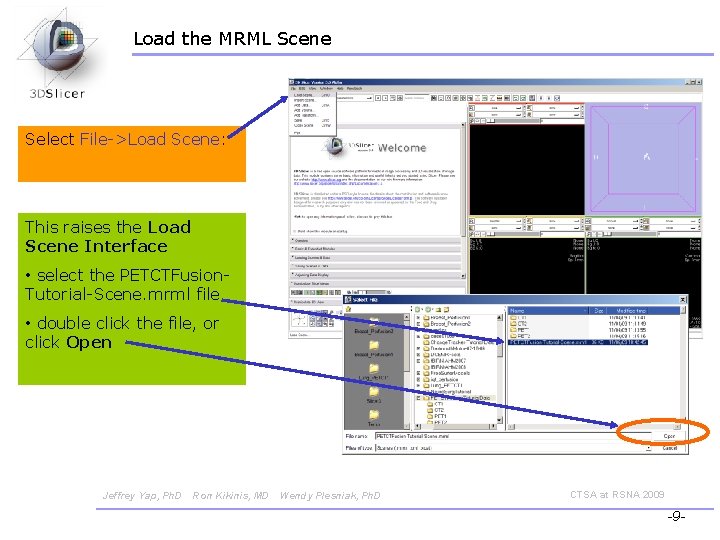Expand Breast_Perfusion2 node in folder tree

[418, 324]
